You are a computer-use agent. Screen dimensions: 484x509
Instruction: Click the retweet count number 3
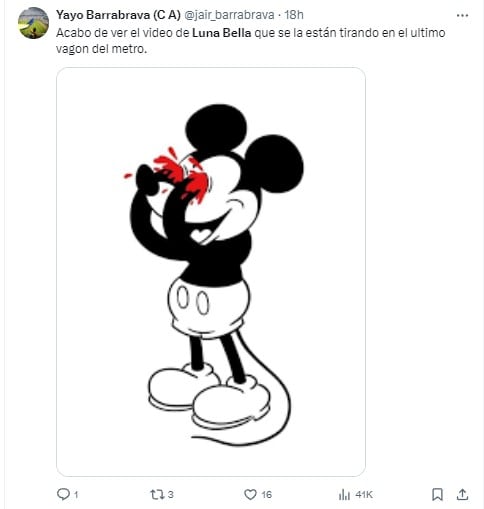tap(170, 494)
